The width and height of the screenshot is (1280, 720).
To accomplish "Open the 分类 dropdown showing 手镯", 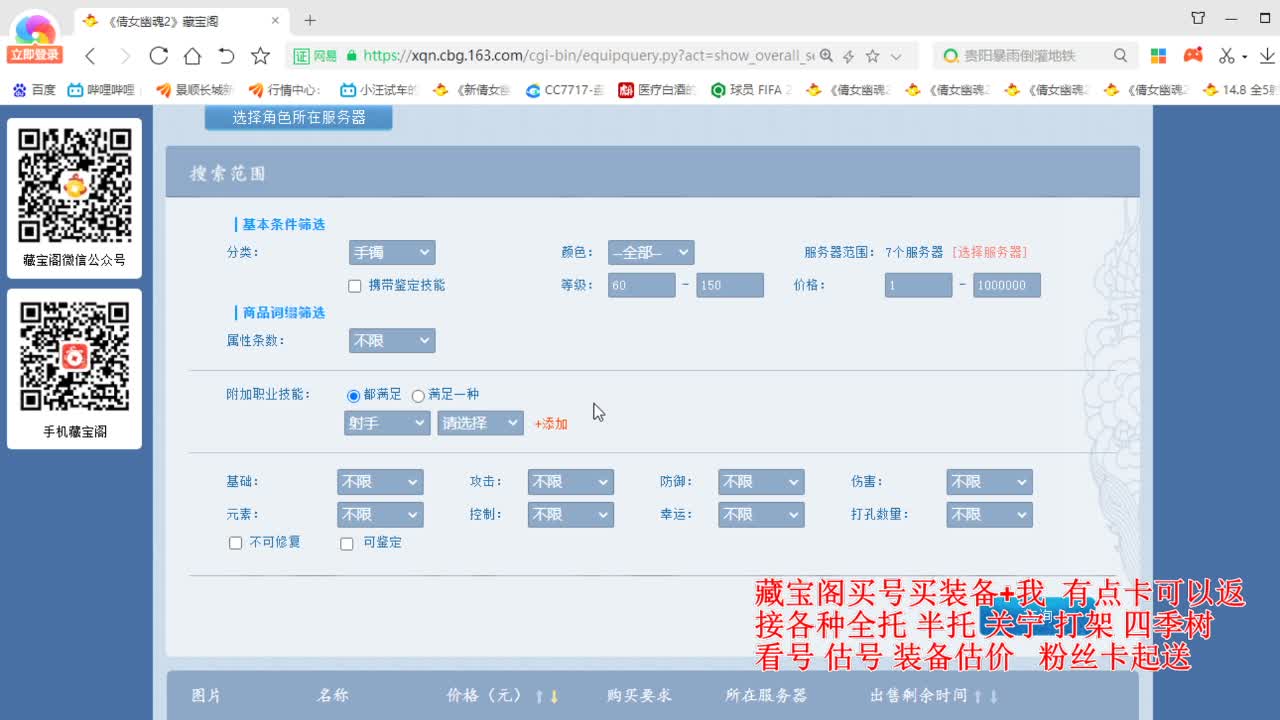I will 391,252.
